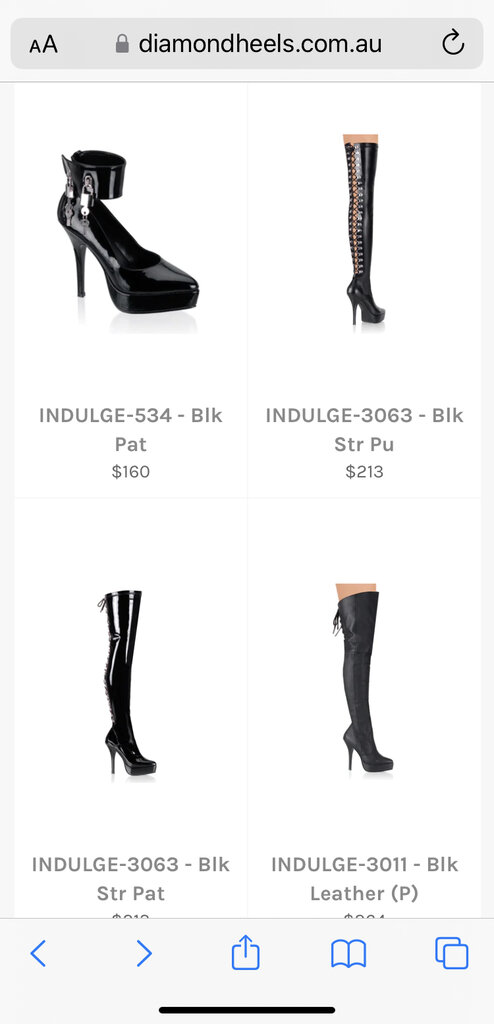The width and height of the screenshot is (494, 1024).
Task: Tap the padlock security icon
Action: pos(122,44)
